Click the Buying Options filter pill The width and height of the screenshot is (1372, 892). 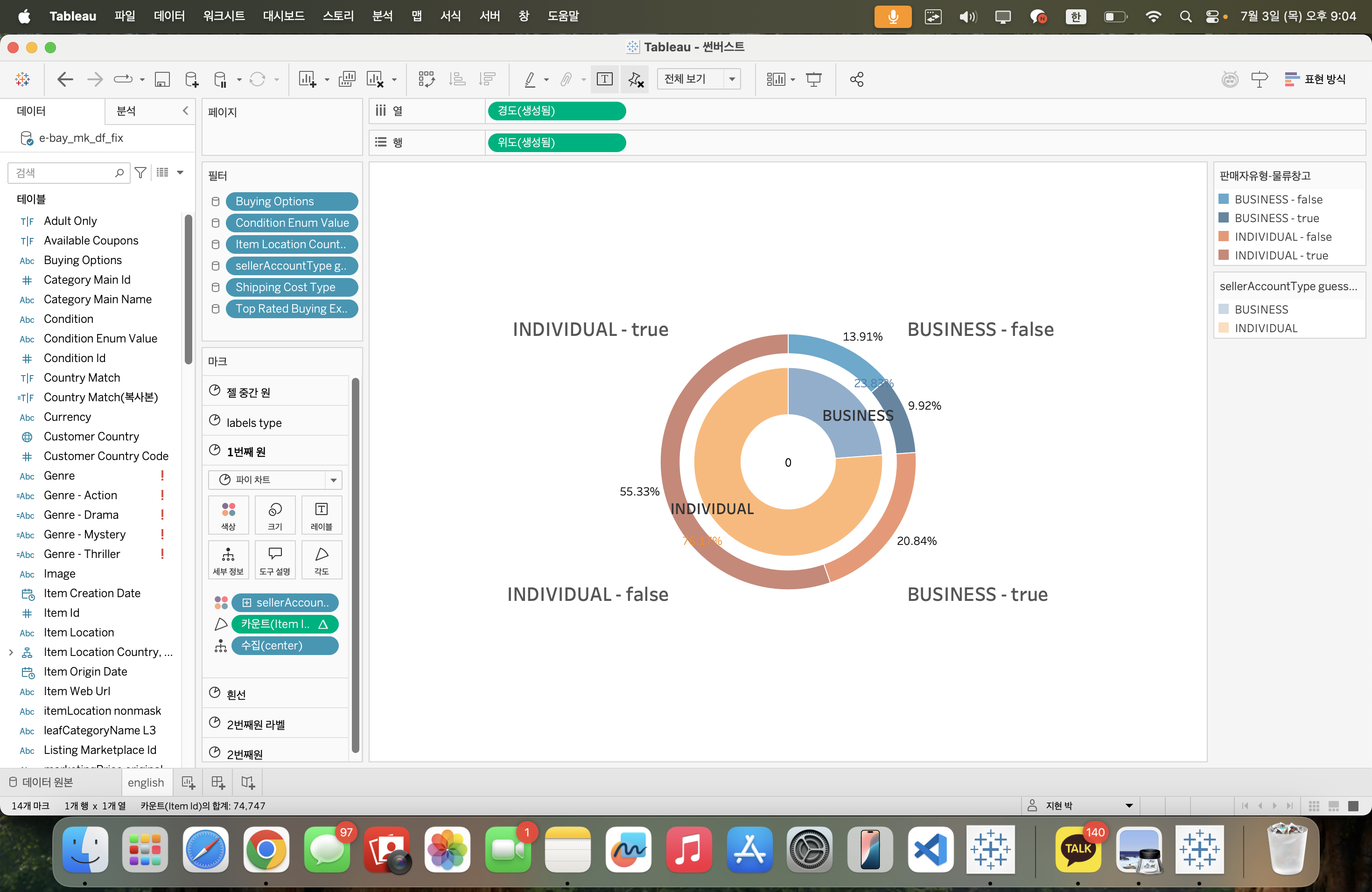click(x=292, y=201)
